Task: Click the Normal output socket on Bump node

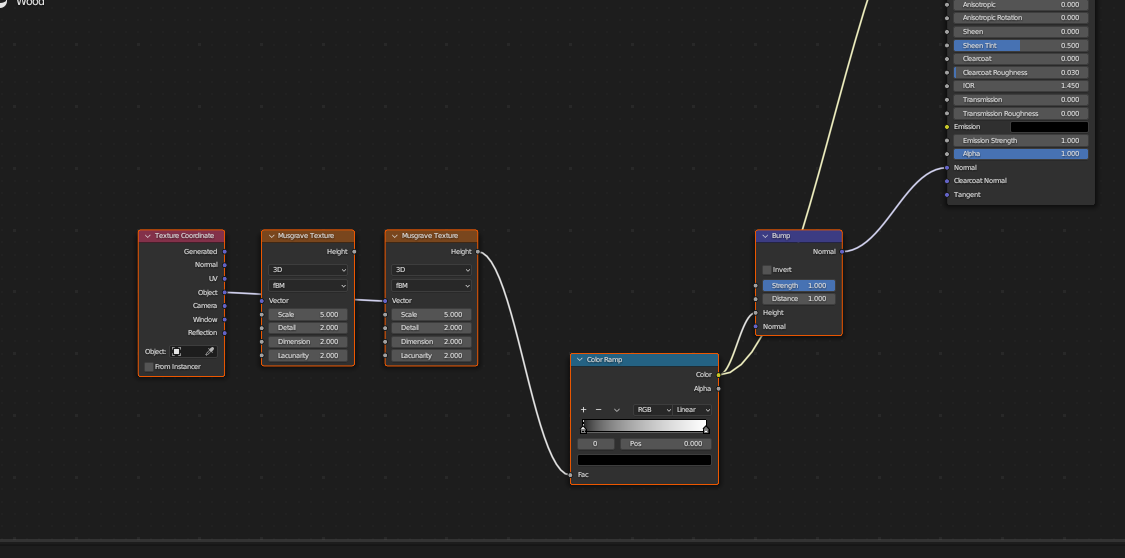Action: pyautogui.click(x=842, y=252)
